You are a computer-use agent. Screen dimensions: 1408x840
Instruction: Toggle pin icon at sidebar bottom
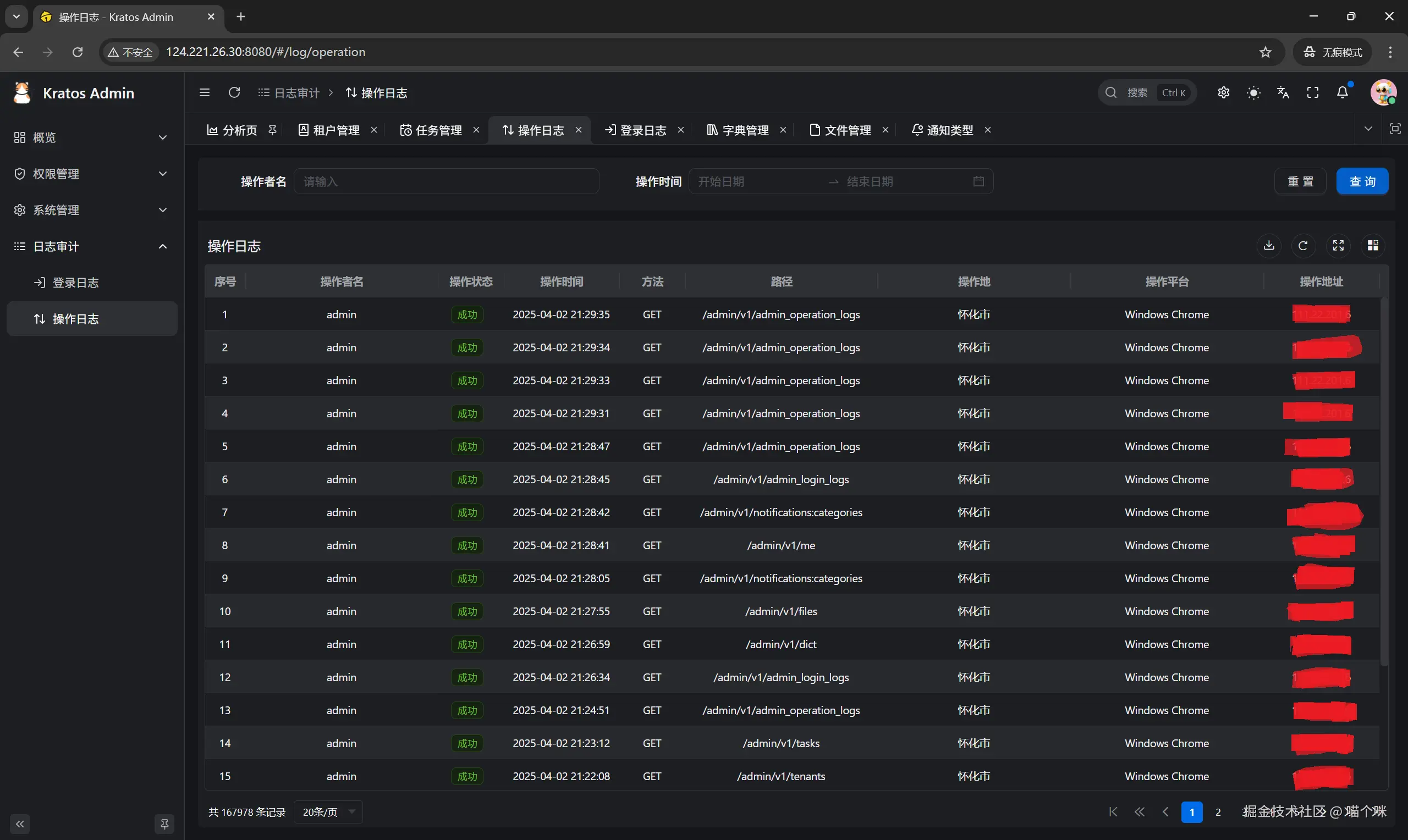tap(164, 824)
